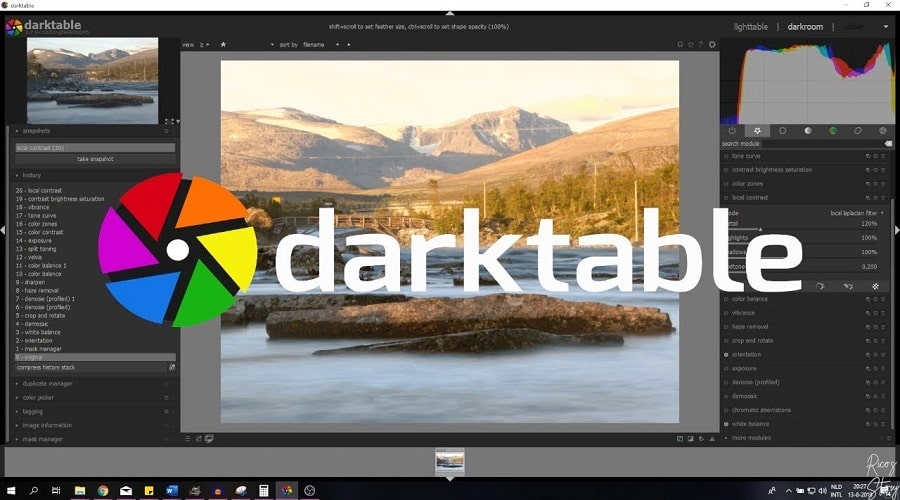Click compress history stack button

[91, 367]
